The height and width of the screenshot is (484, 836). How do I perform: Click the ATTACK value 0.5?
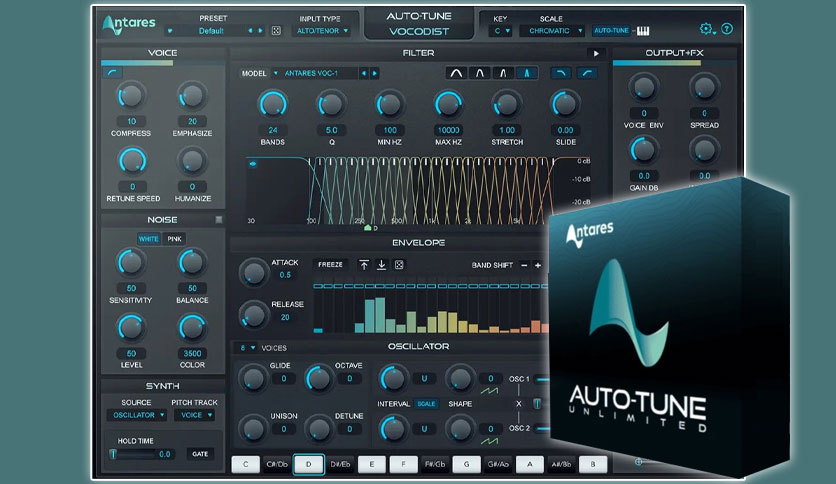coord(285,275)
